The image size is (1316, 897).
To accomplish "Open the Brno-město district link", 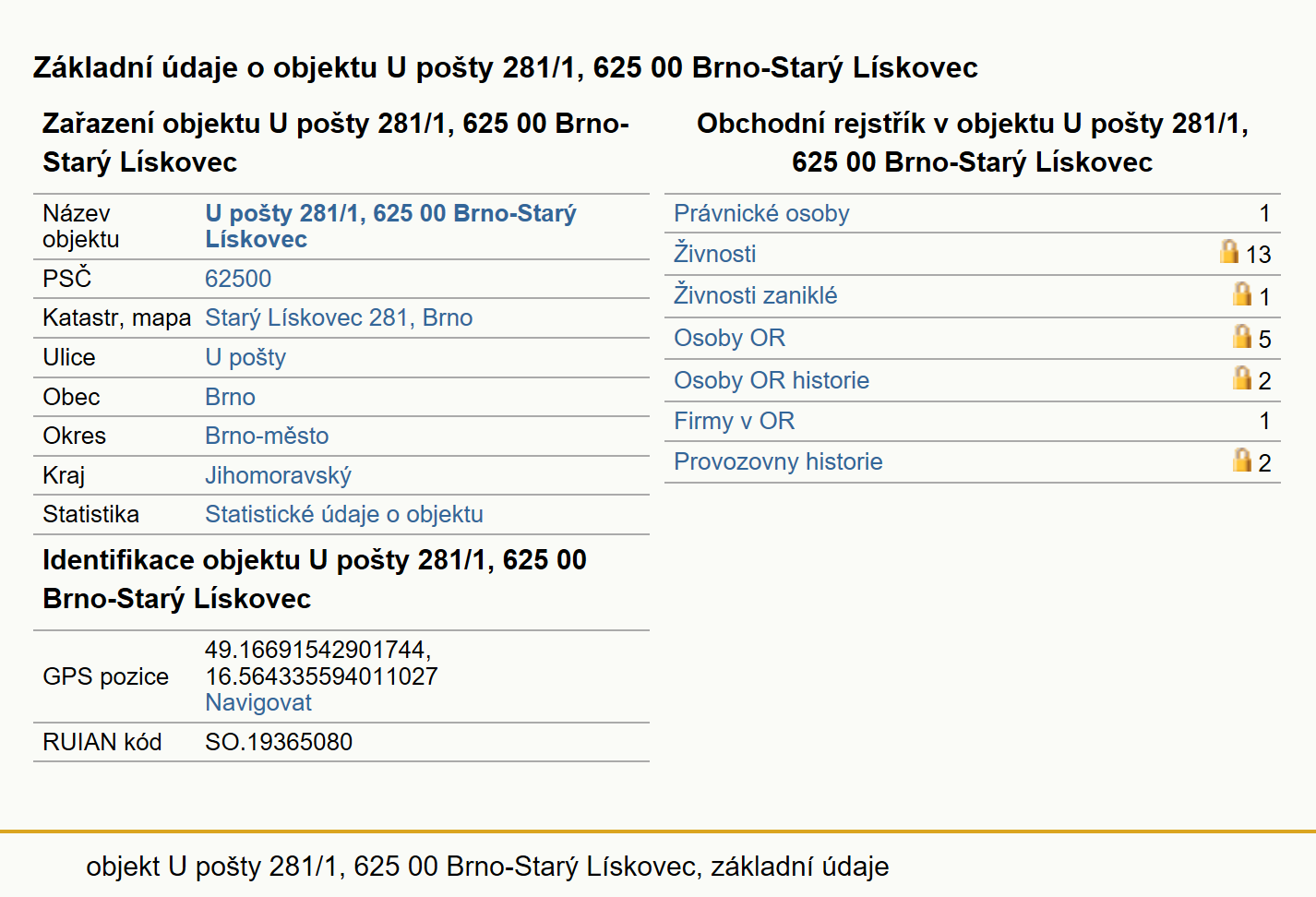I will [267, 436].
